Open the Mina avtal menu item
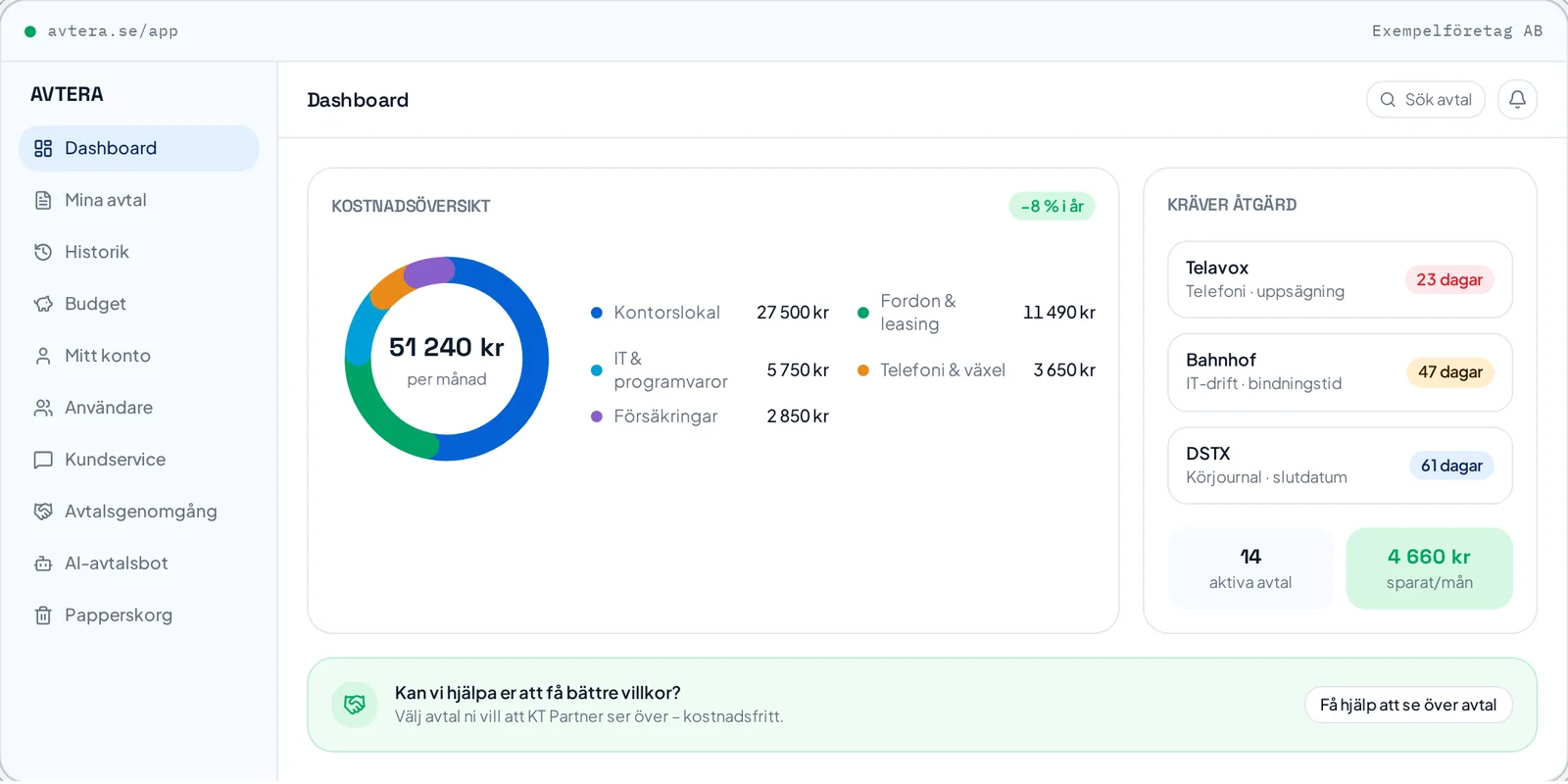Screen dimensions: 1568x784 click(139, 200)
